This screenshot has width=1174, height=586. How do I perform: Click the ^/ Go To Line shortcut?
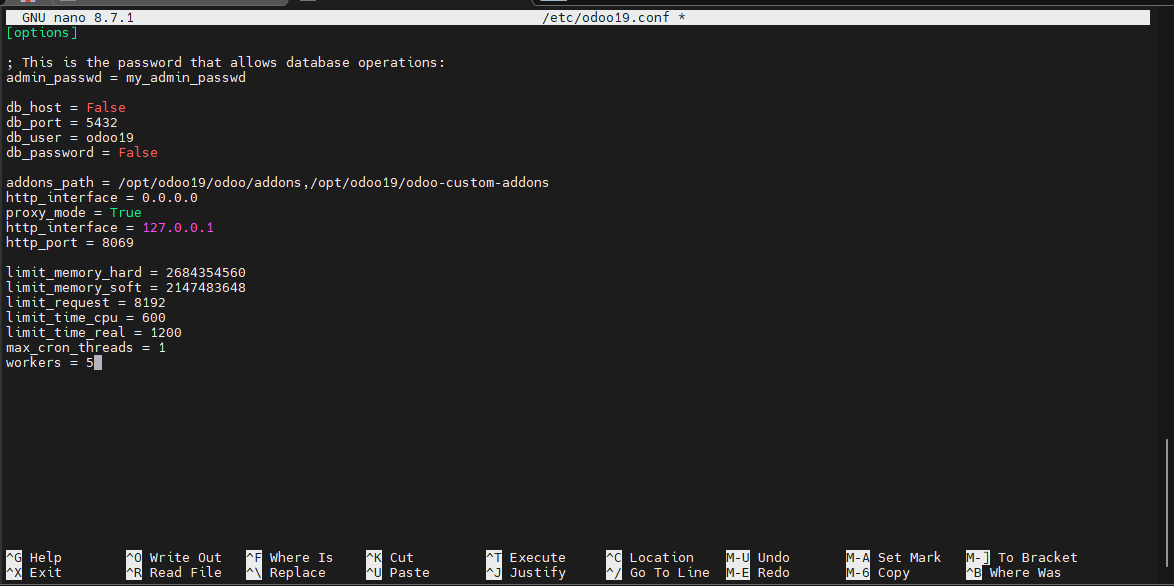658,573
